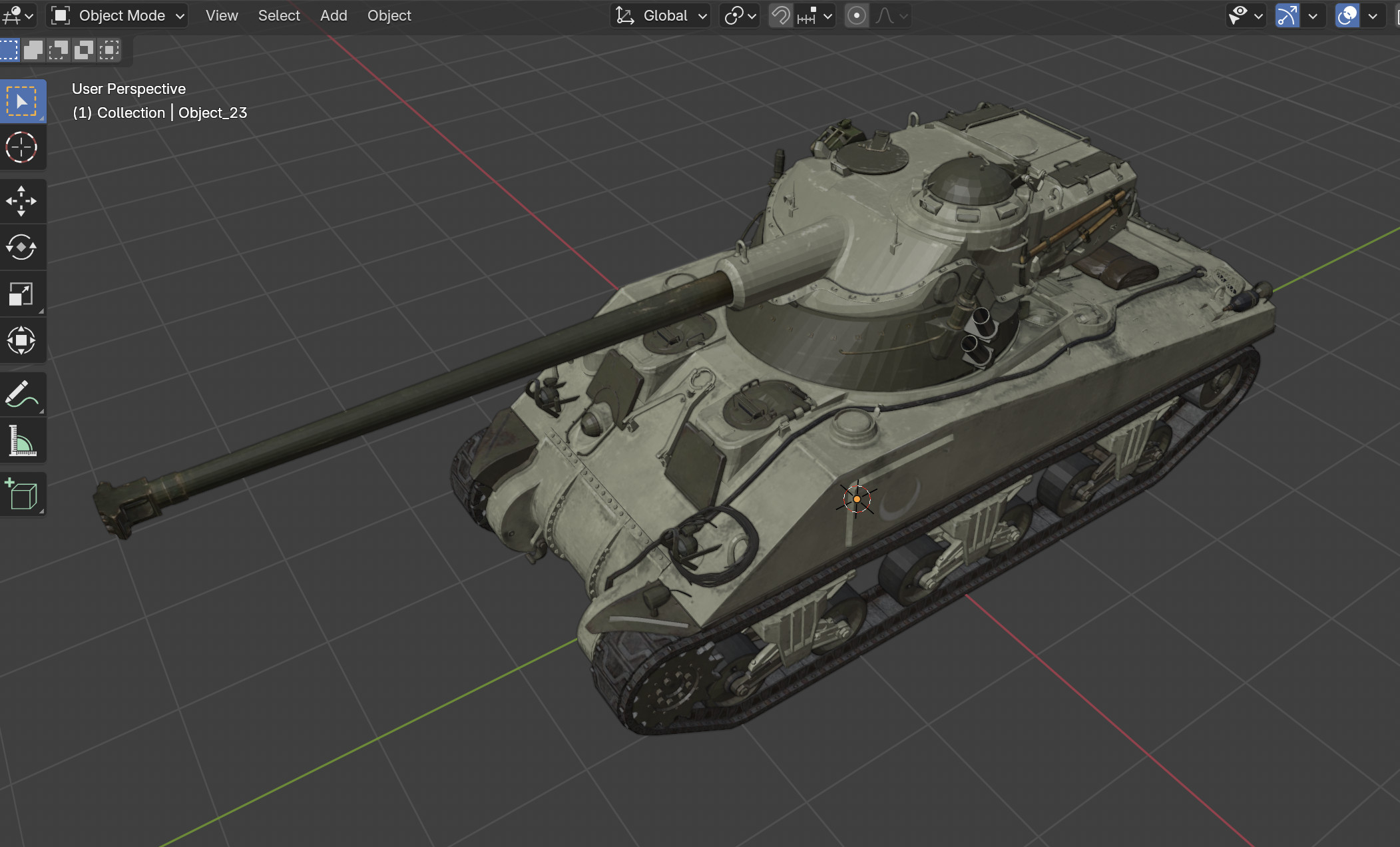Activate Select Box tool
This screenshot has width=1400, height=847.
pos(21,101)
